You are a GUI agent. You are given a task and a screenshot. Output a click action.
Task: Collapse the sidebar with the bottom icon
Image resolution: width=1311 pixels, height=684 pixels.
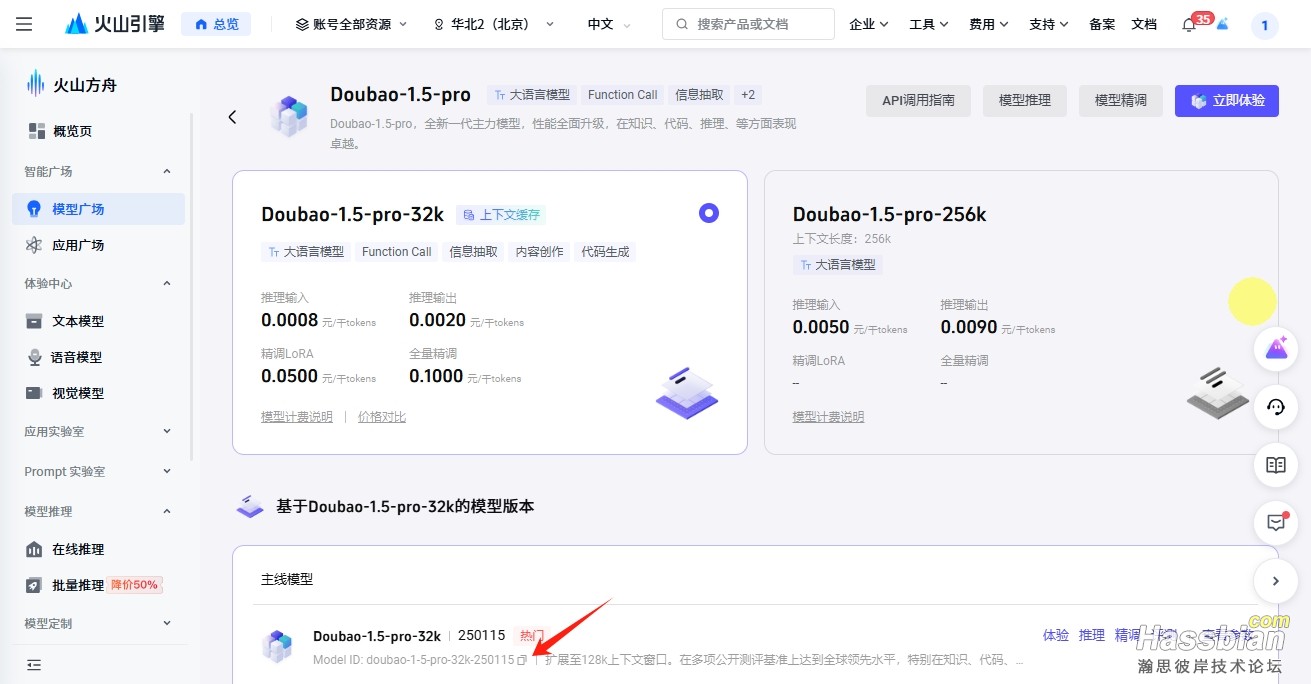coord(34,664)
